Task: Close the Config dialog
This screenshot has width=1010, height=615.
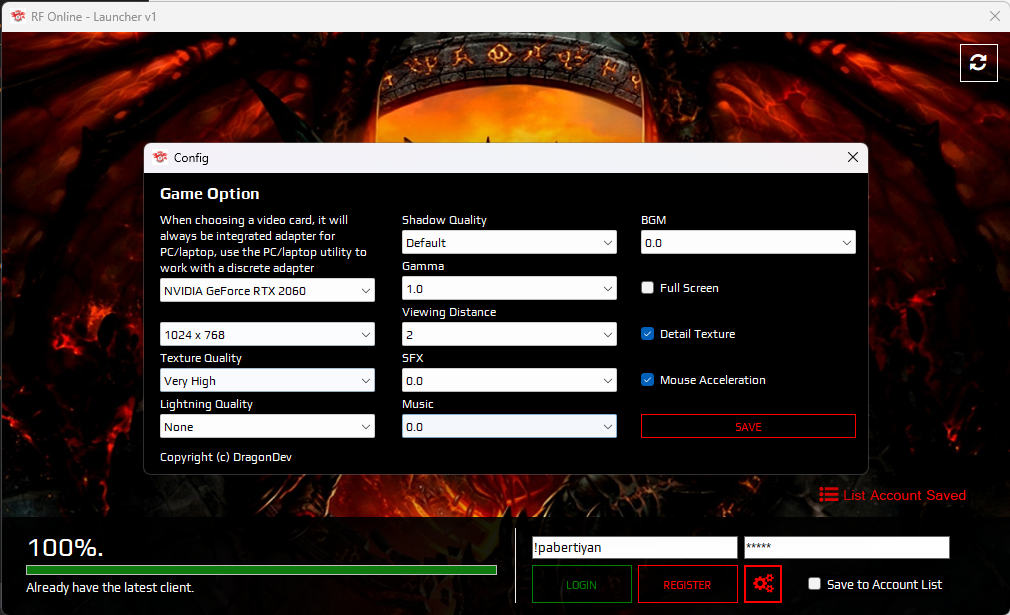Action: [853, 157]
